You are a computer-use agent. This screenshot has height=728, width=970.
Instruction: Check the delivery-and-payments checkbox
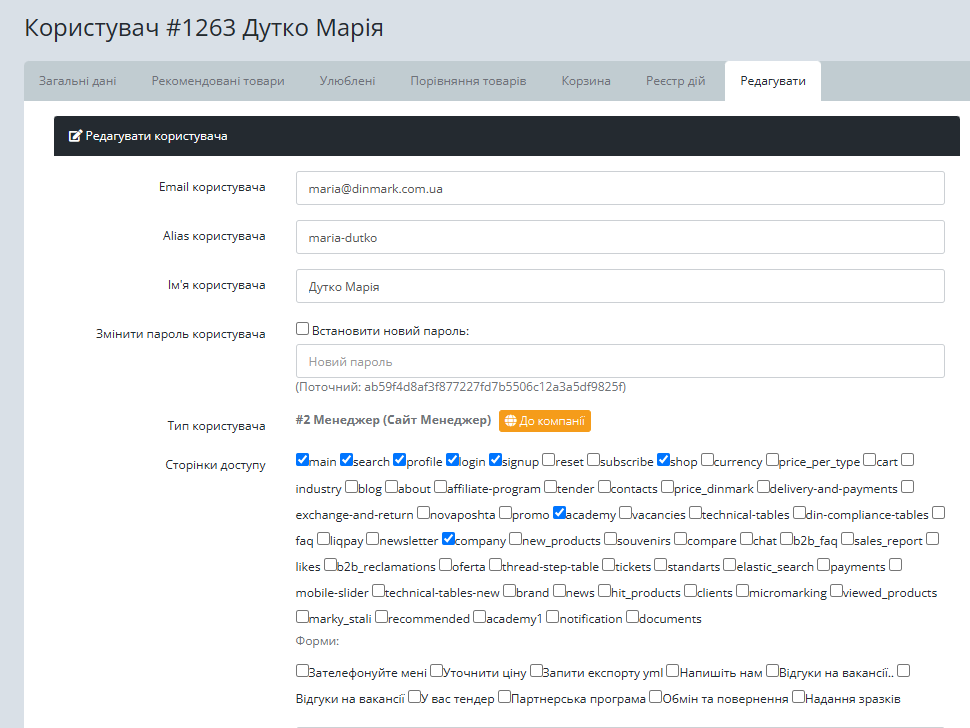(763, 487)
